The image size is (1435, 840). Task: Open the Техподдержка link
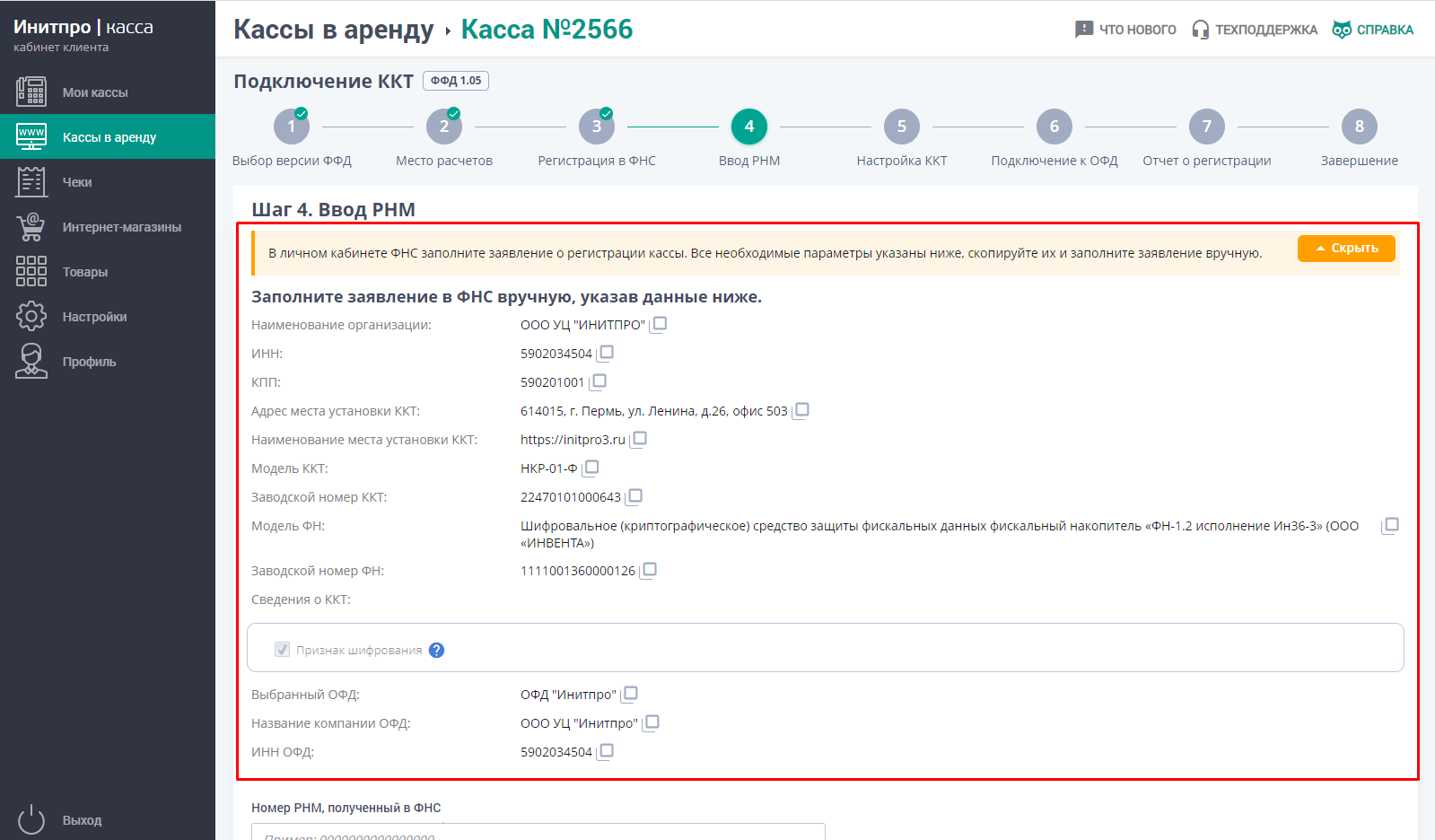pos(1255,30)
